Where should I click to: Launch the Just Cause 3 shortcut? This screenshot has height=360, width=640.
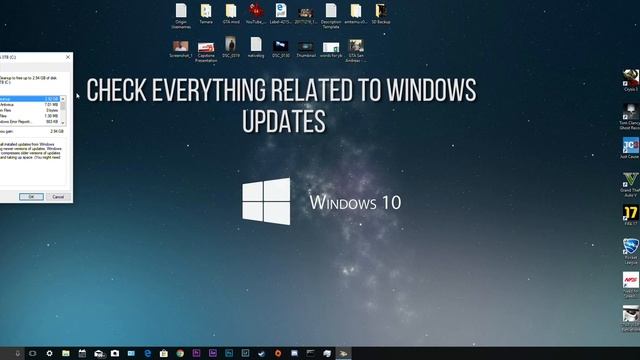pos(631,148)
